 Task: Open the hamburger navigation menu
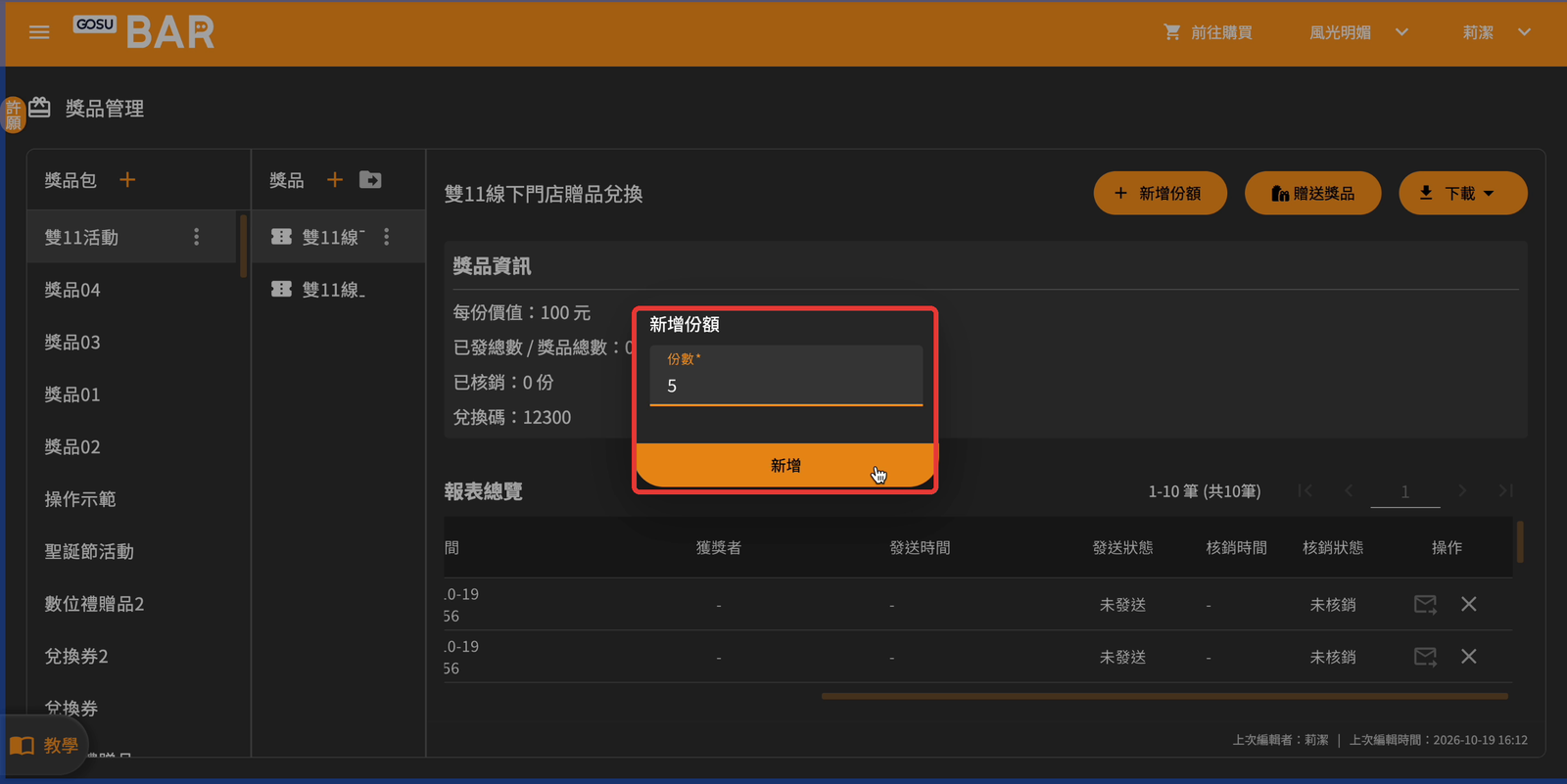(x=39, y=32)
